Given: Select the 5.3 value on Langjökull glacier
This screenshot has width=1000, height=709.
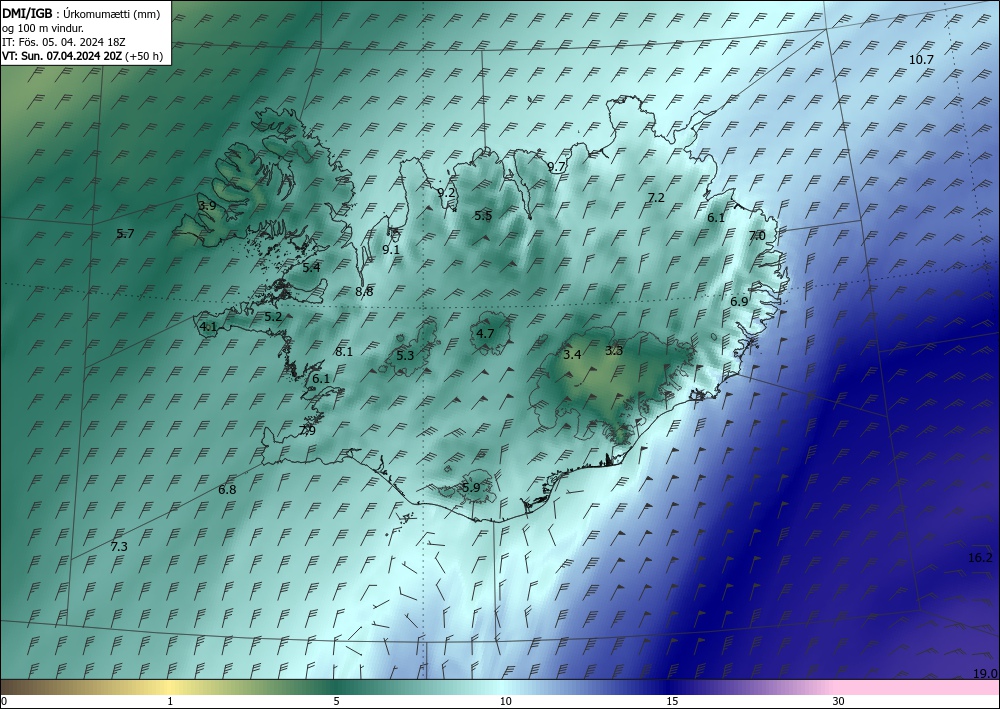Looking at the screenshot, I should point(405,356).
